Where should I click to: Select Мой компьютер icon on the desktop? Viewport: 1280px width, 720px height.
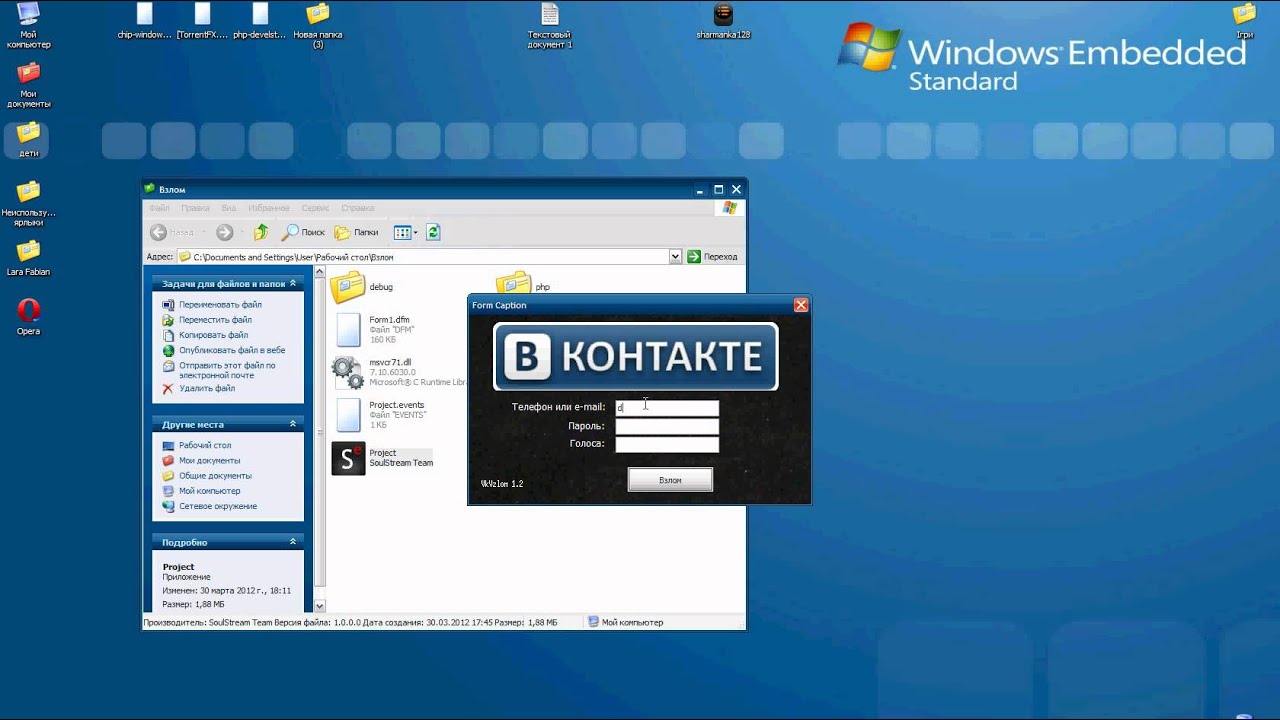pos(29,25)
